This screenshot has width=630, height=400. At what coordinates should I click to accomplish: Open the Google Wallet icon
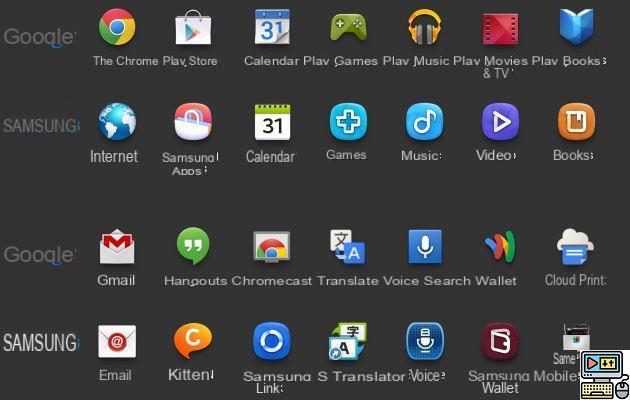tap(500, 246)
